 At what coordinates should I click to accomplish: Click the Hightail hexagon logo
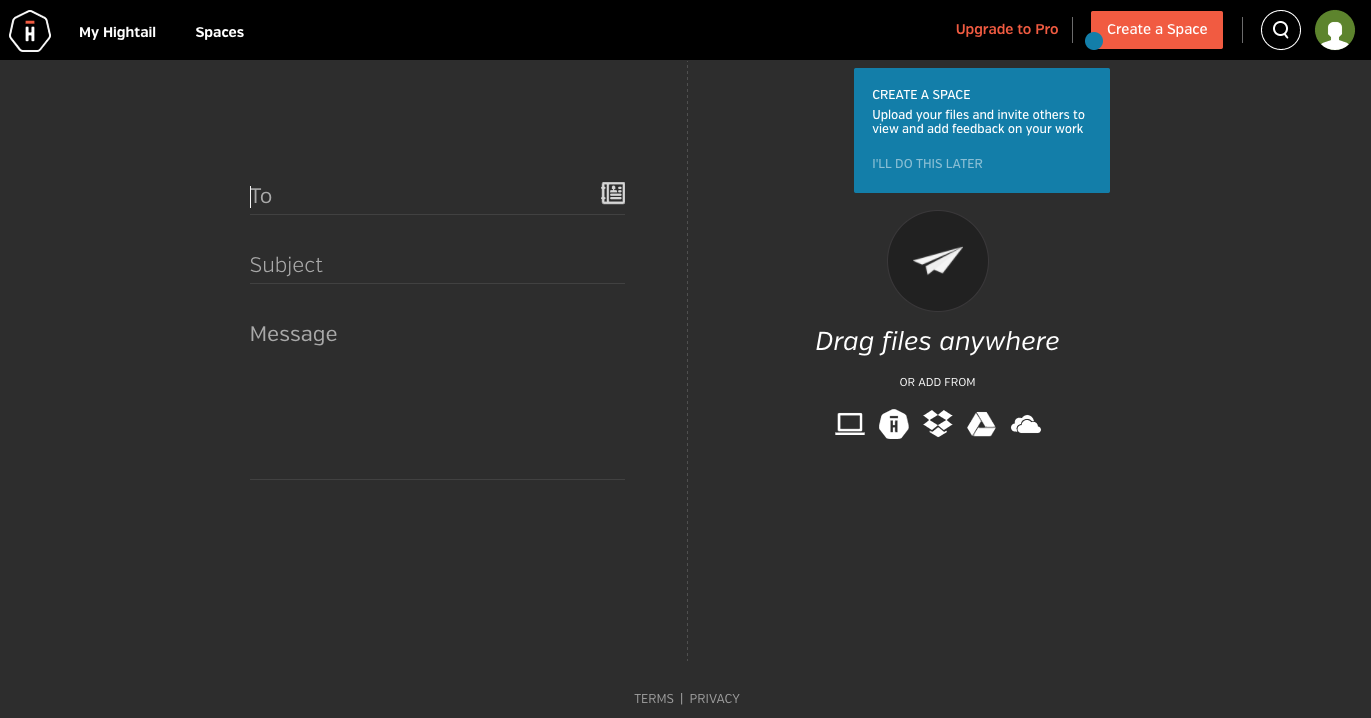point(30,31)
